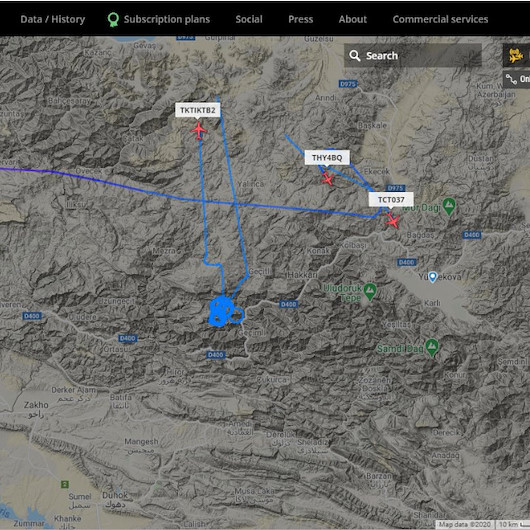Click the green ribbon Subscription plans icon
The height and width of the screenshot is (530, 530).
pyautogui.click(x=113, y=20)
